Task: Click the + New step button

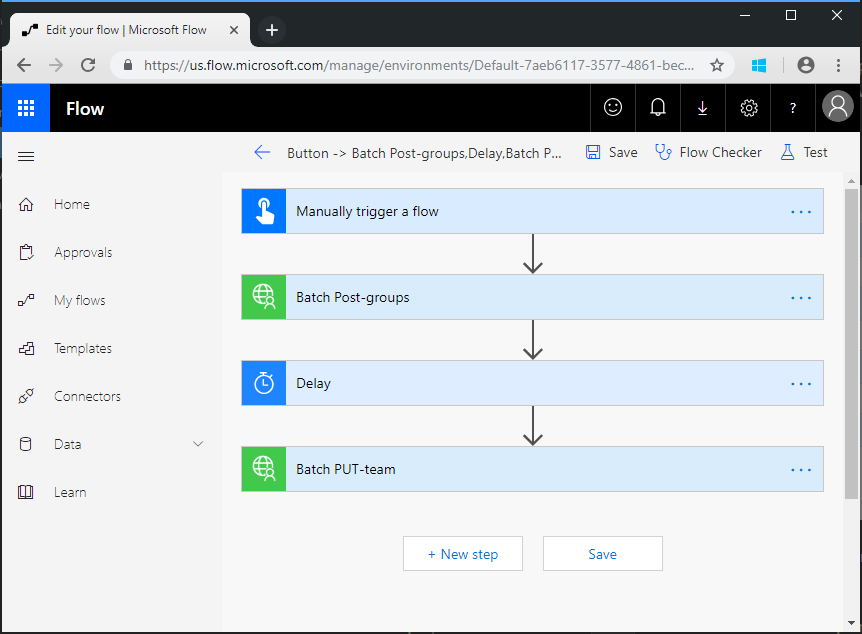Action: [x=463, y=554]
